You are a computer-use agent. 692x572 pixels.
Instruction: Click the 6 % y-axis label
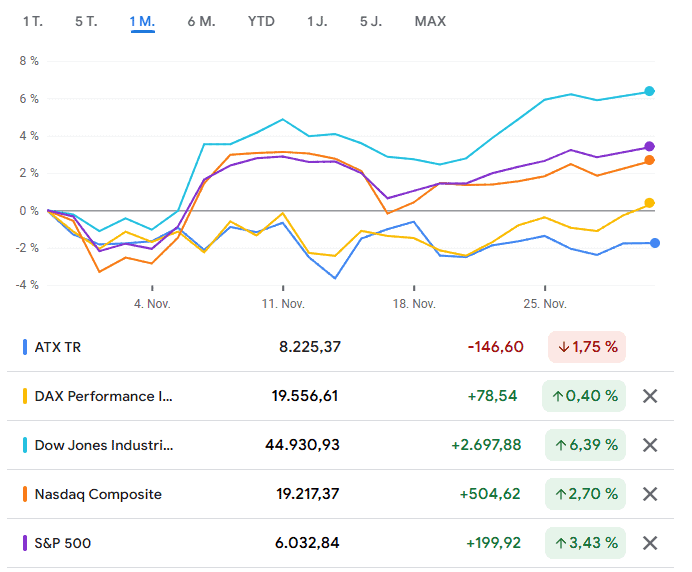[29, 98]
